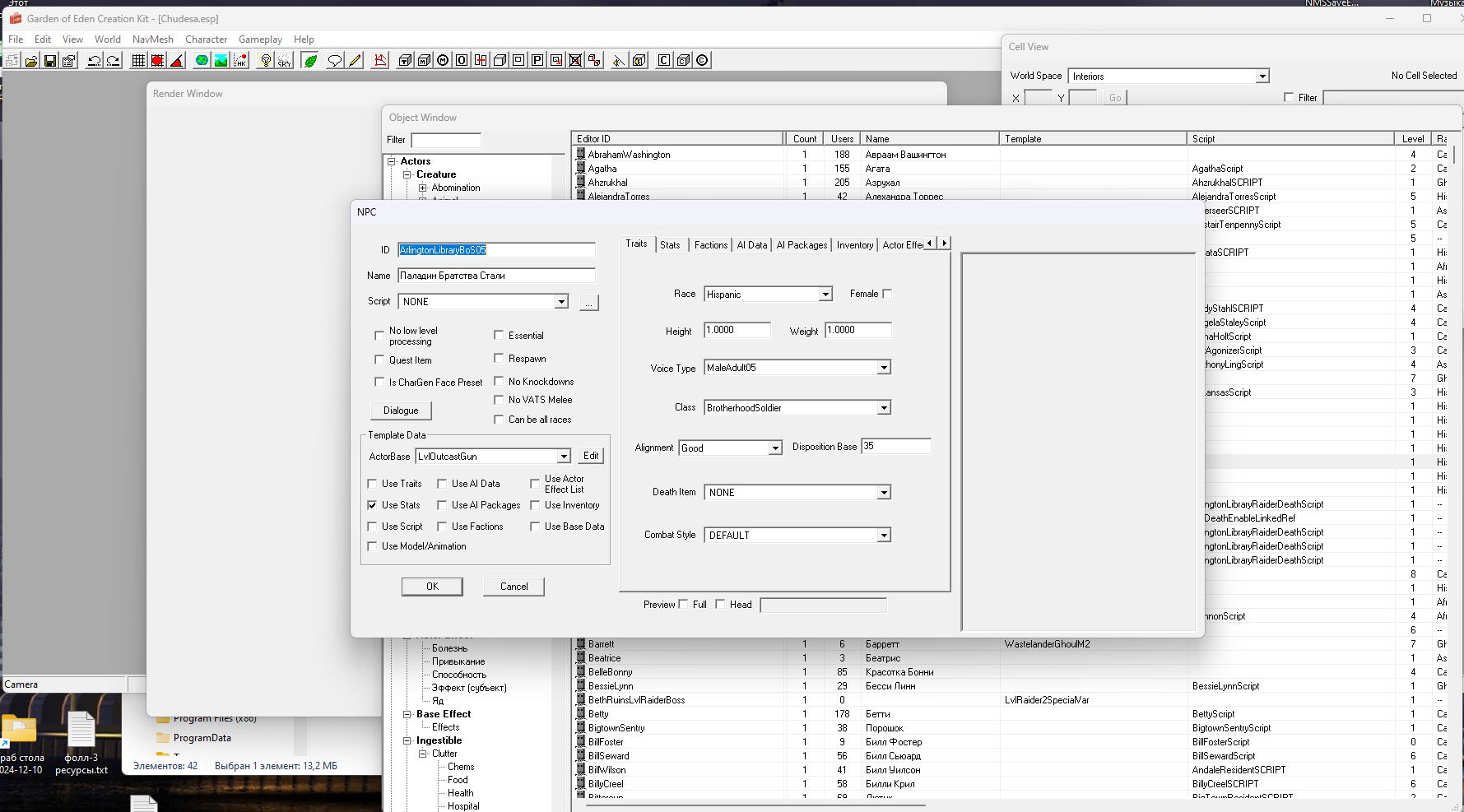Click the NPC ID input field
1464x812 pixels.
pyautogui.click(x=496, y=250)
